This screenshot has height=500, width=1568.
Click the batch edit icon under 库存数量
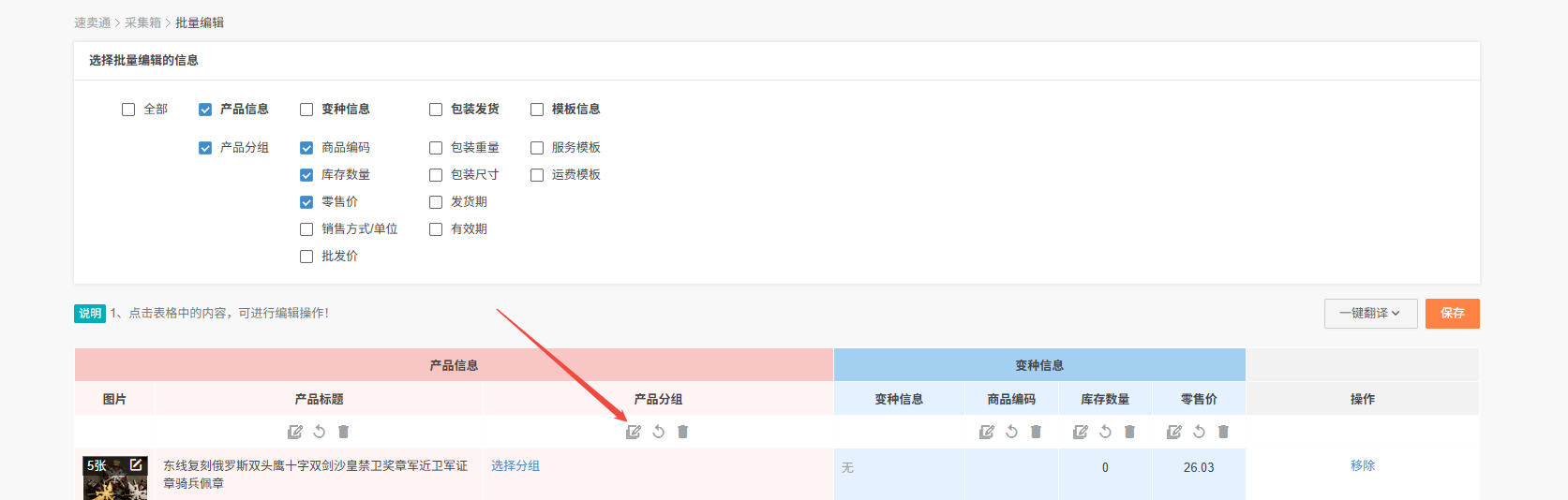(x=1080, y=432)
